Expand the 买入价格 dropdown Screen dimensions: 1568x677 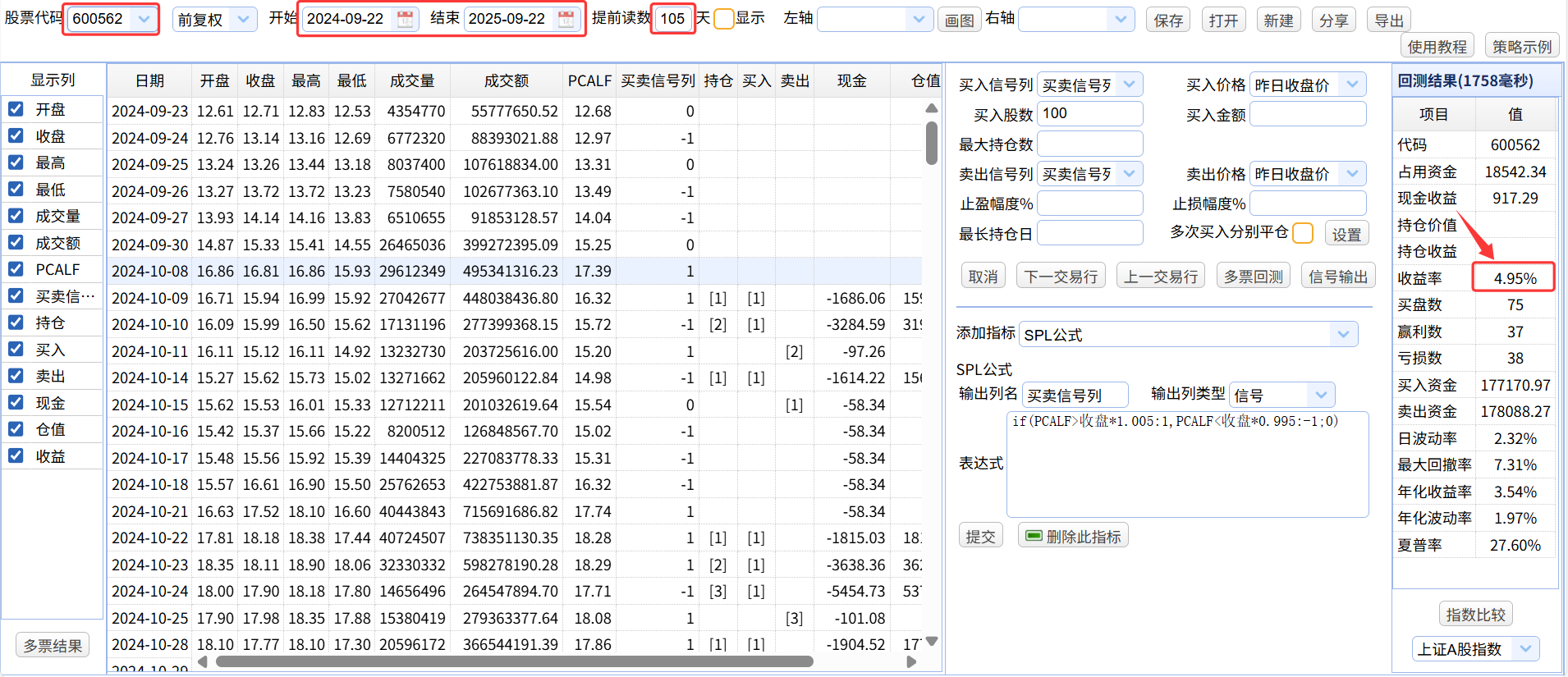pyautogui.click(x=1351, y=84)
